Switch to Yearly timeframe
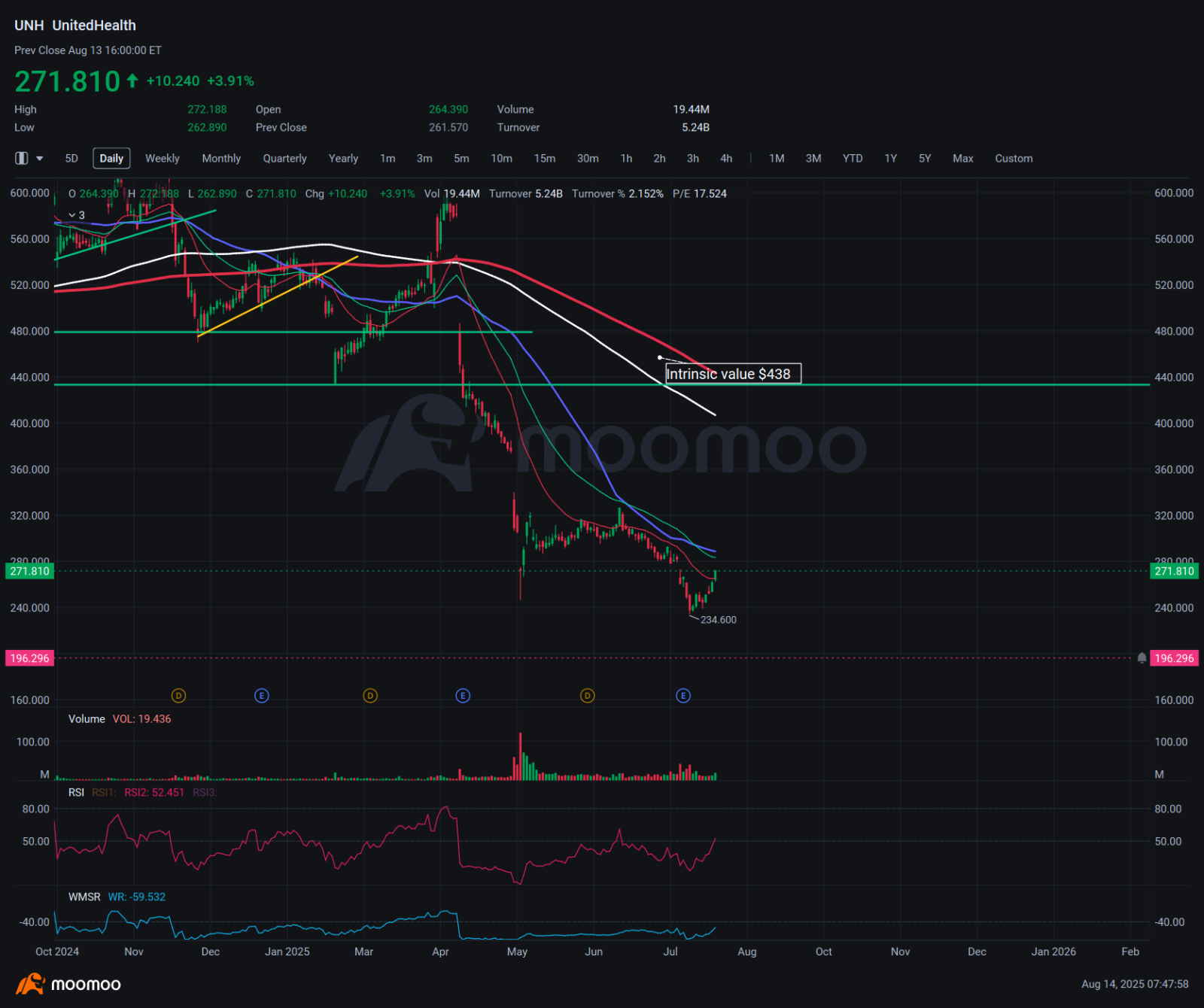The width and height of the screenshot is (1204, 1008). pyautogui.click(x=343, y=159)
